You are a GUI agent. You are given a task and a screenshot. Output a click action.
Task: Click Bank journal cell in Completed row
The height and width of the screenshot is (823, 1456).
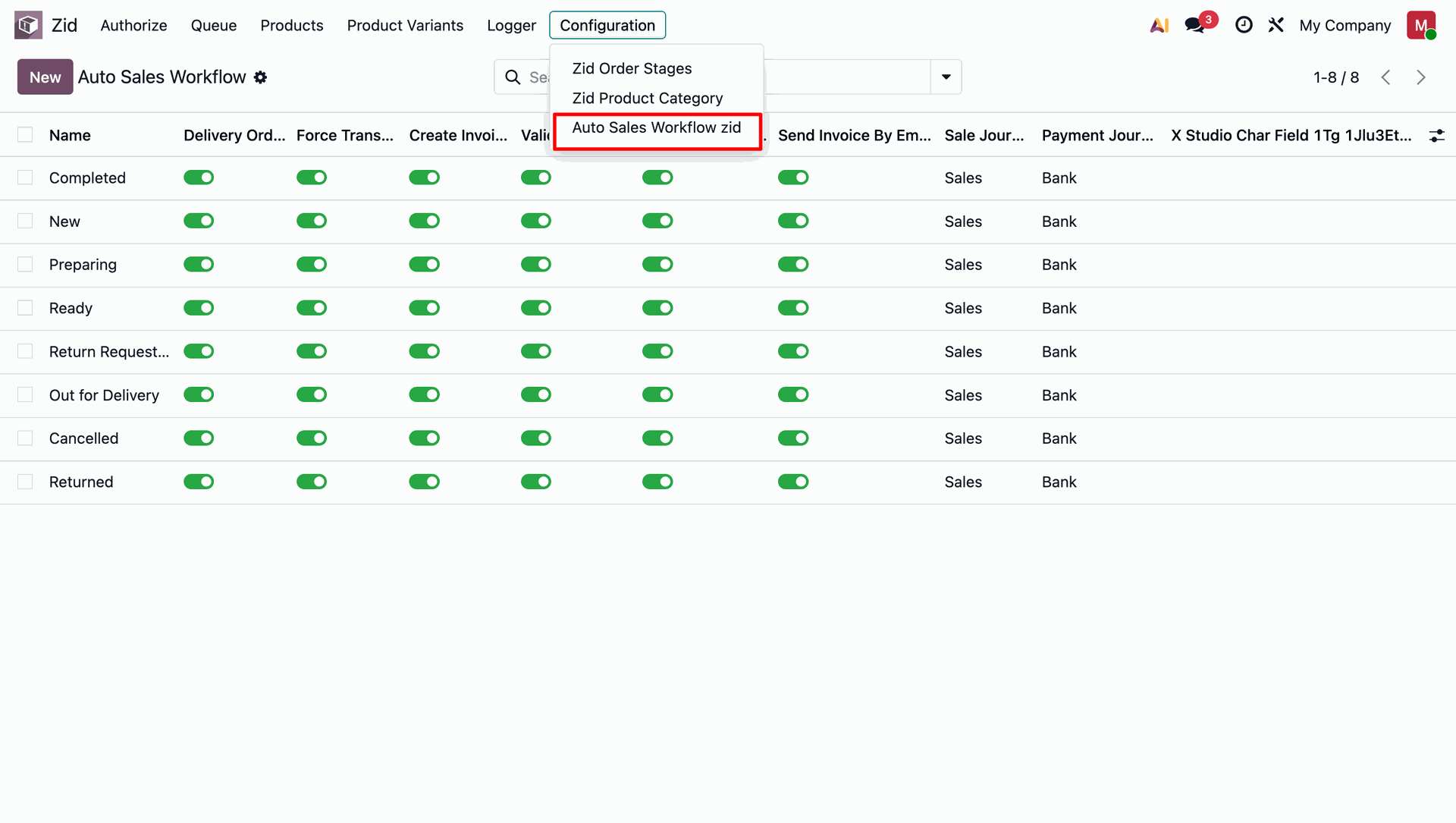[1059, 177]
